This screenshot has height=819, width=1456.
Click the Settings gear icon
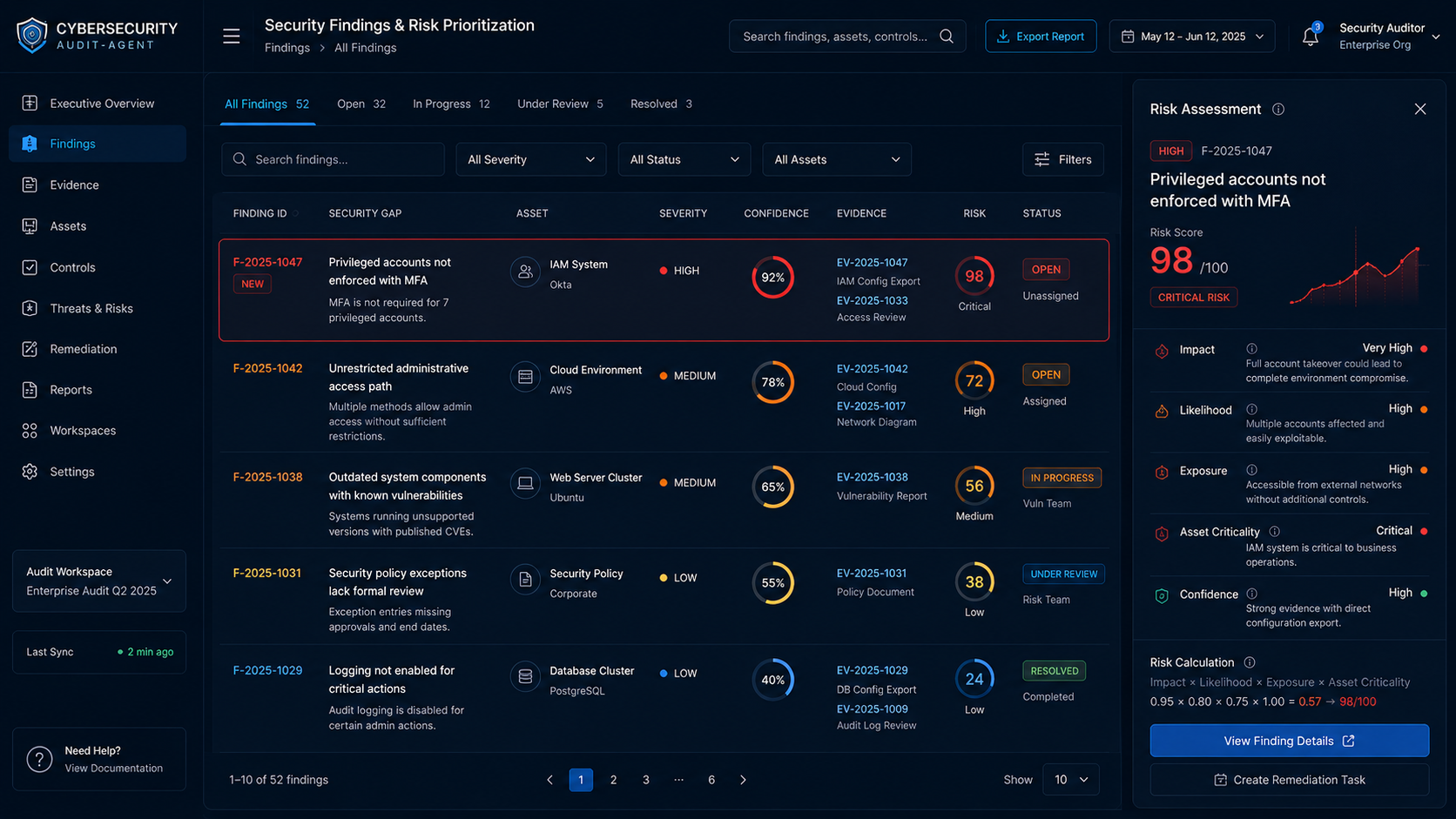(30, 472)
